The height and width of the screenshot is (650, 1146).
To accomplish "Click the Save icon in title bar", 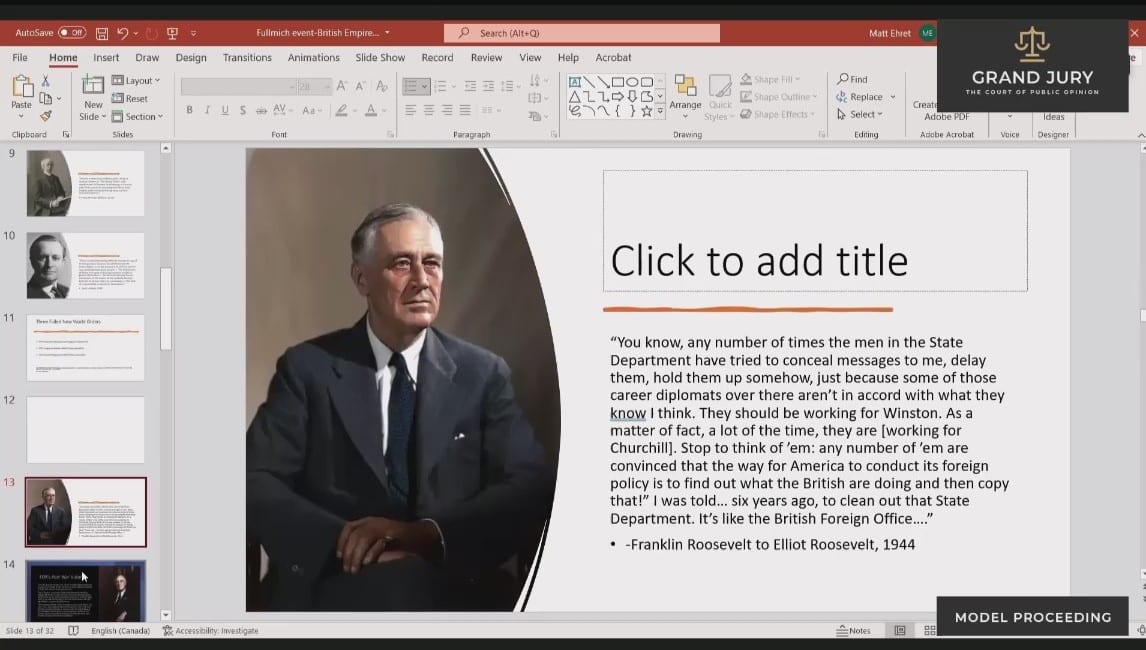I will (x=101, y=33).
